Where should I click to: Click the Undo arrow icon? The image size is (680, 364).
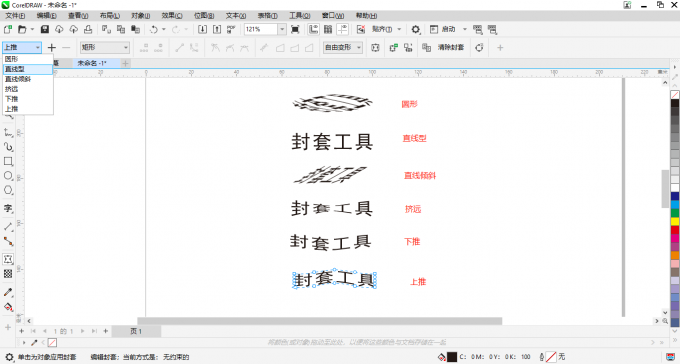pos(154,30)
